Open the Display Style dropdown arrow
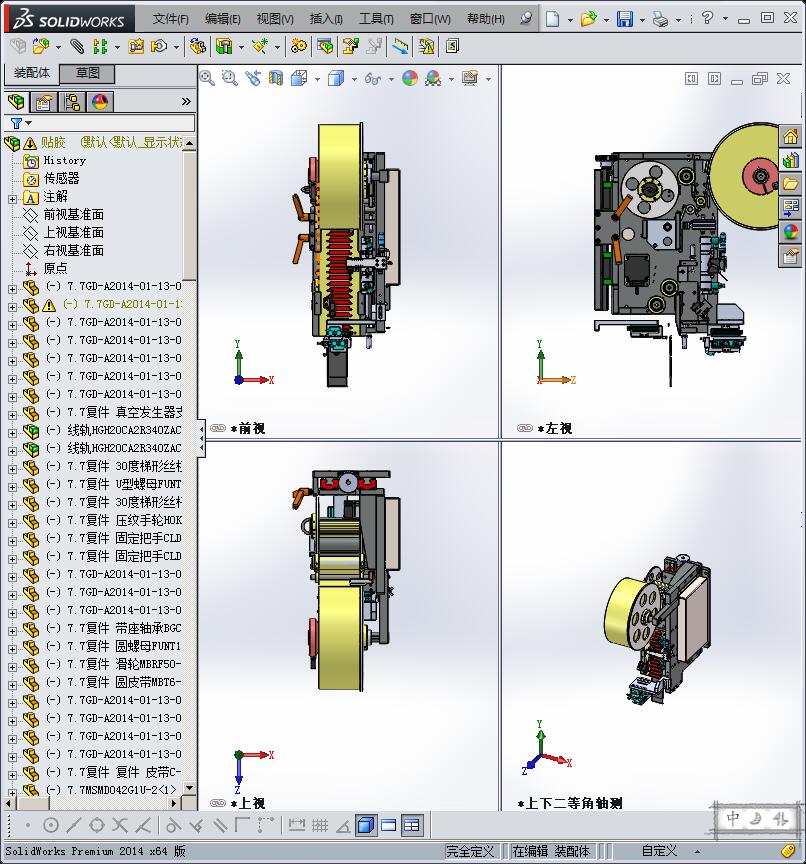The image size is (806, 864). (354, 79)
